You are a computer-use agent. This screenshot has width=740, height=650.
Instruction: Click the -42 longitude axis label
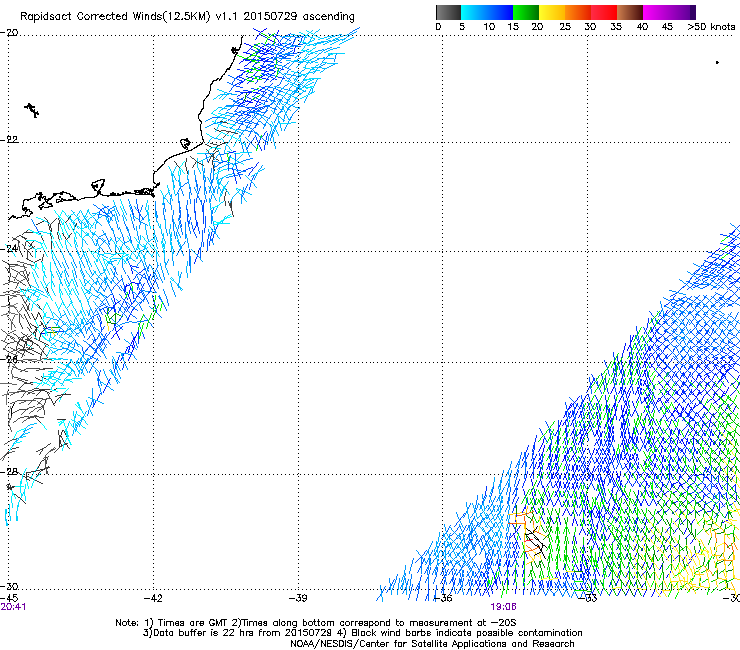153,598
